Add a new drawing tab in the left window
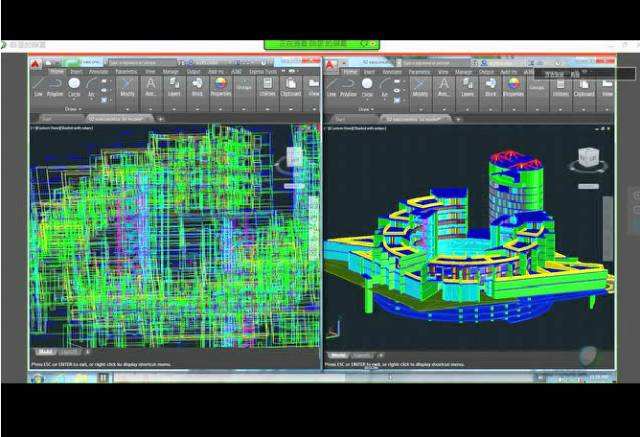The image size is (640, 437). 160,119
